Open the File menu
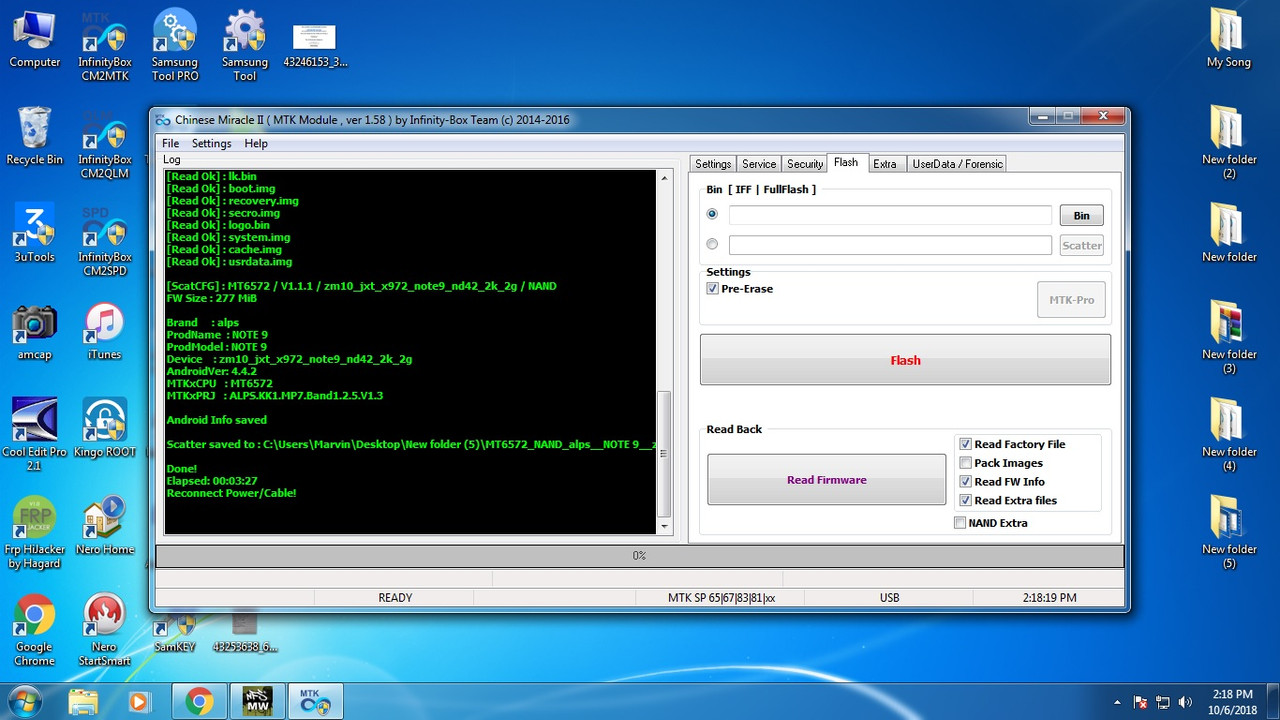Viewport: 1280px width, 720px height. 171,143
